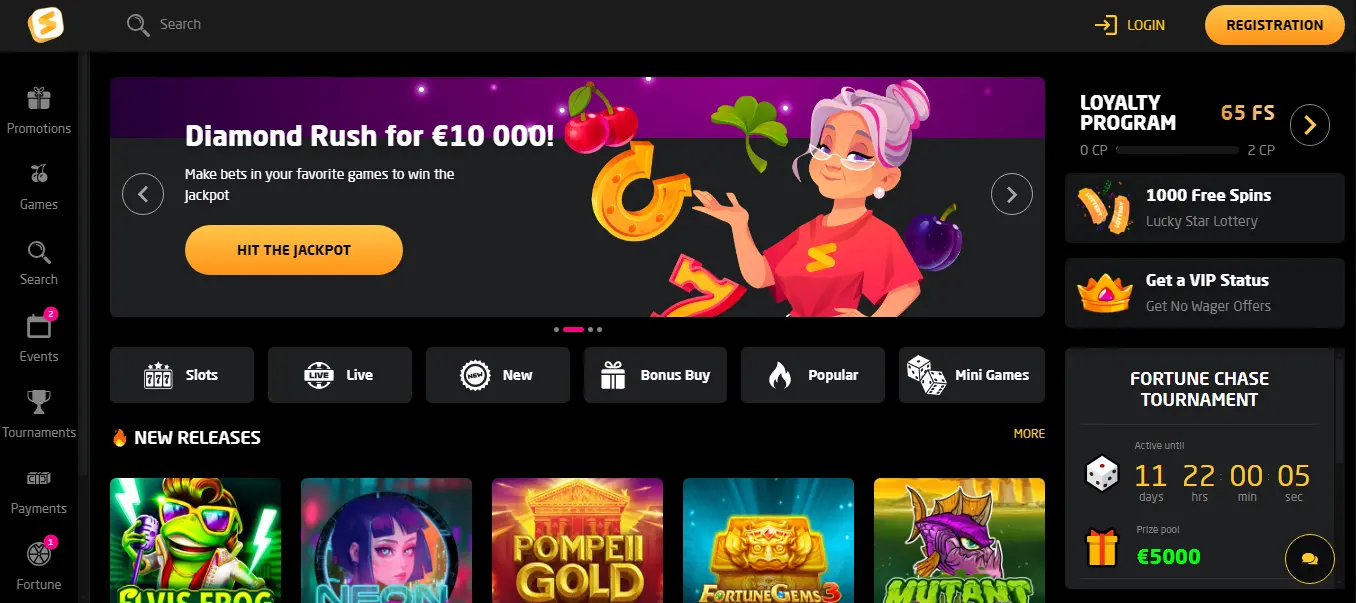This screenshot has width=1356, height=603.
Task: Open the Pompeii Gold game thumbnail
Action: tap(577, 540)
